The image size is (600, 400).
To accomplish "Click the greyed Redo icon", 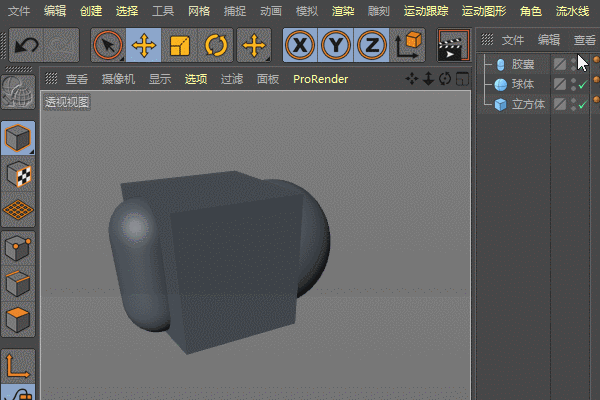I will [x=61, y=45].
